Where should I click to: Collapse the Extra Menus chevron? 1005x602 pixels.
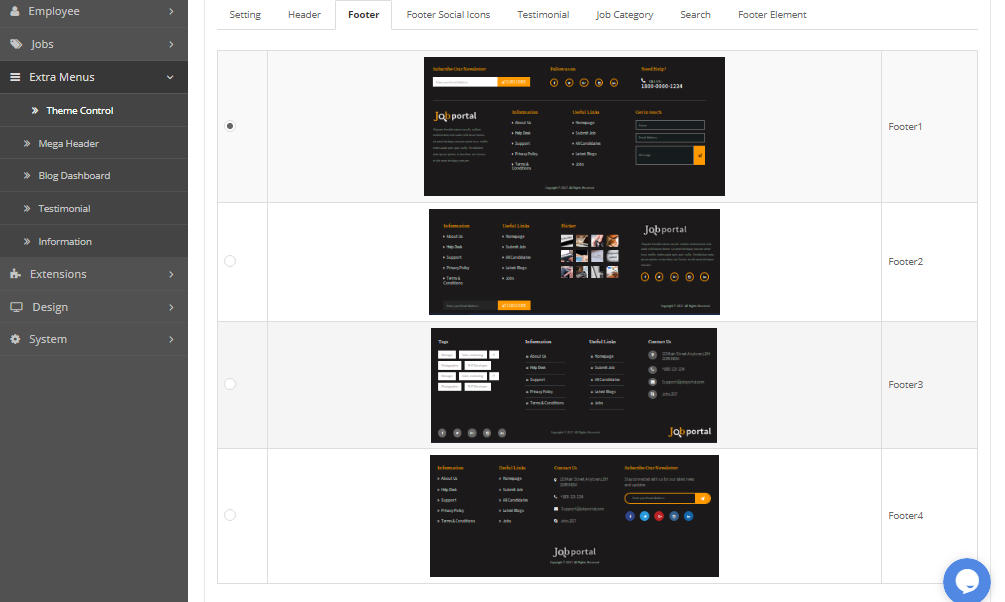click(171, 77)
